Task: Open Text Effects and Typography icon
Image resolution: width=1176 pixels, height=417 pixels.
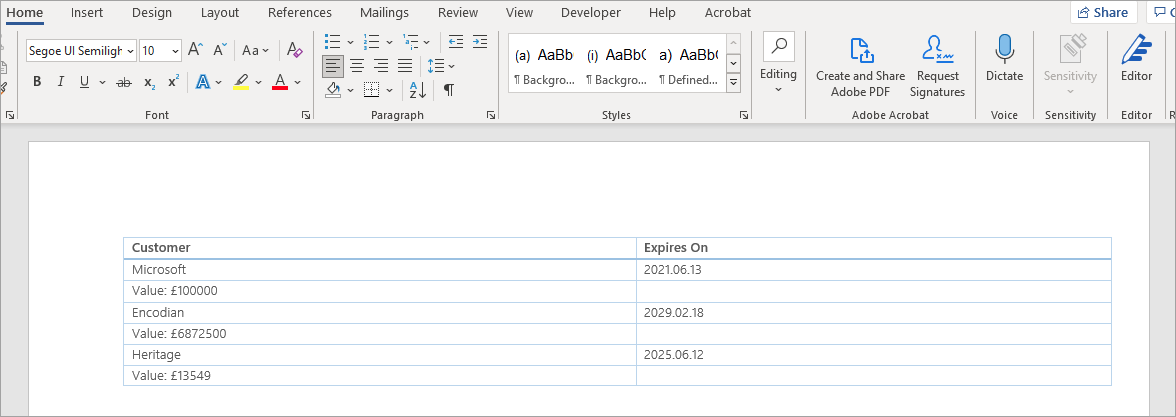Action: tap(202, 82)
